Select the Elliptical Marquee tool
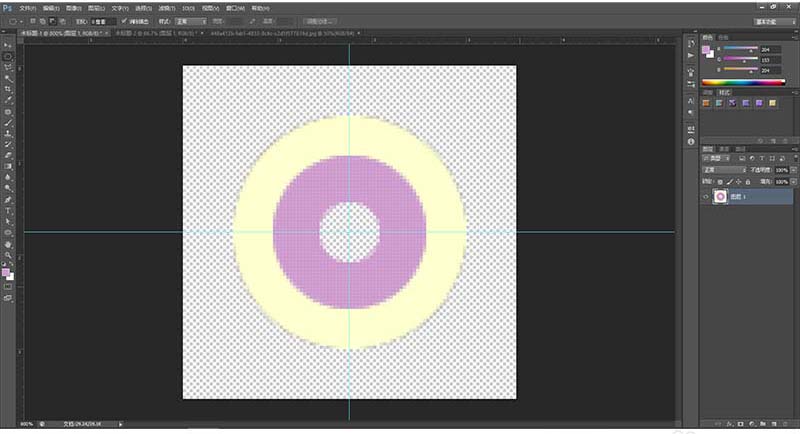Image resolution: width=800 pixels, height=434 pixels. (8, 56)
